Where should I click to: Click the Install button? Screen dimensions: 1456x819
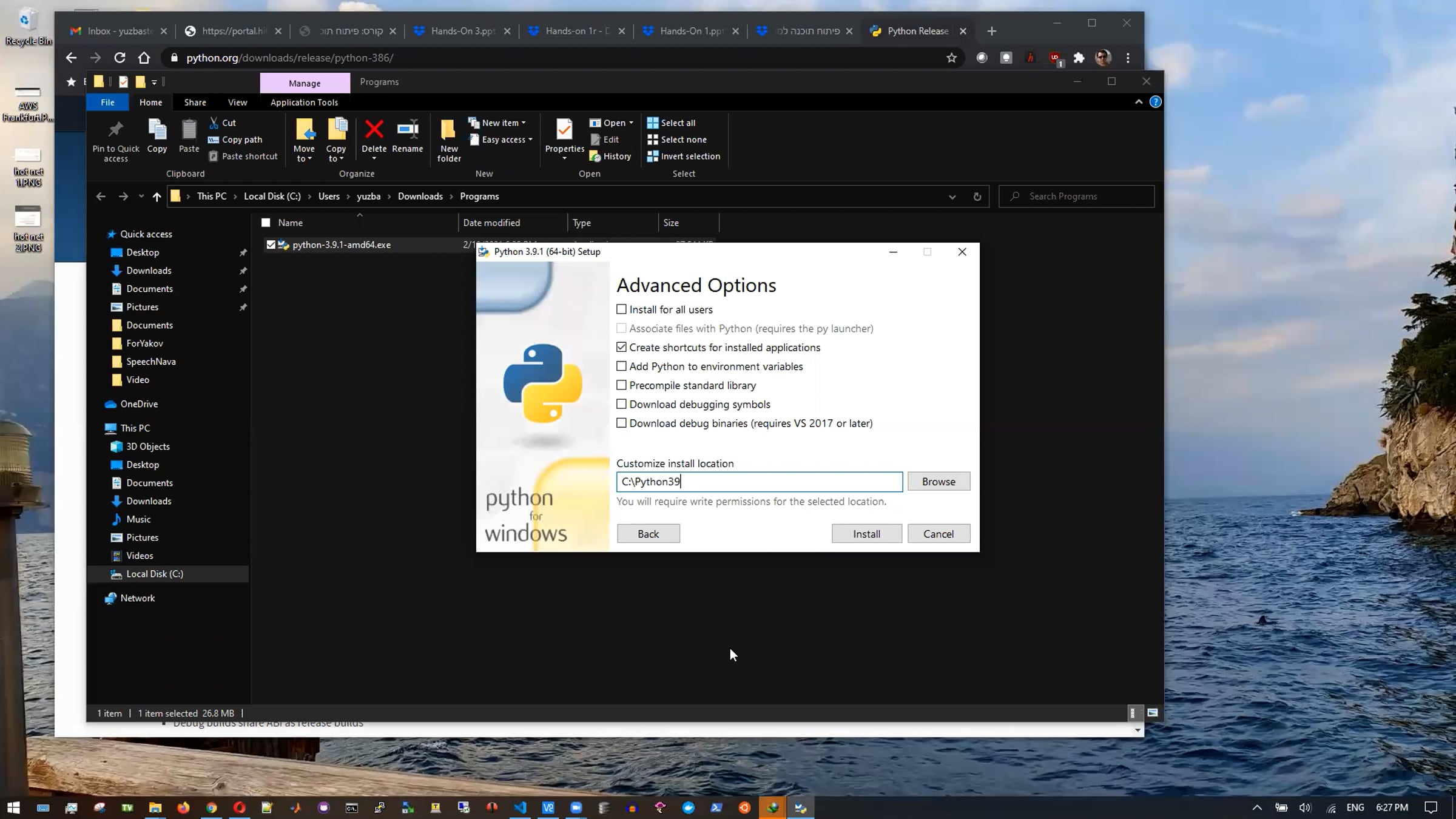(x=866, y=534)
